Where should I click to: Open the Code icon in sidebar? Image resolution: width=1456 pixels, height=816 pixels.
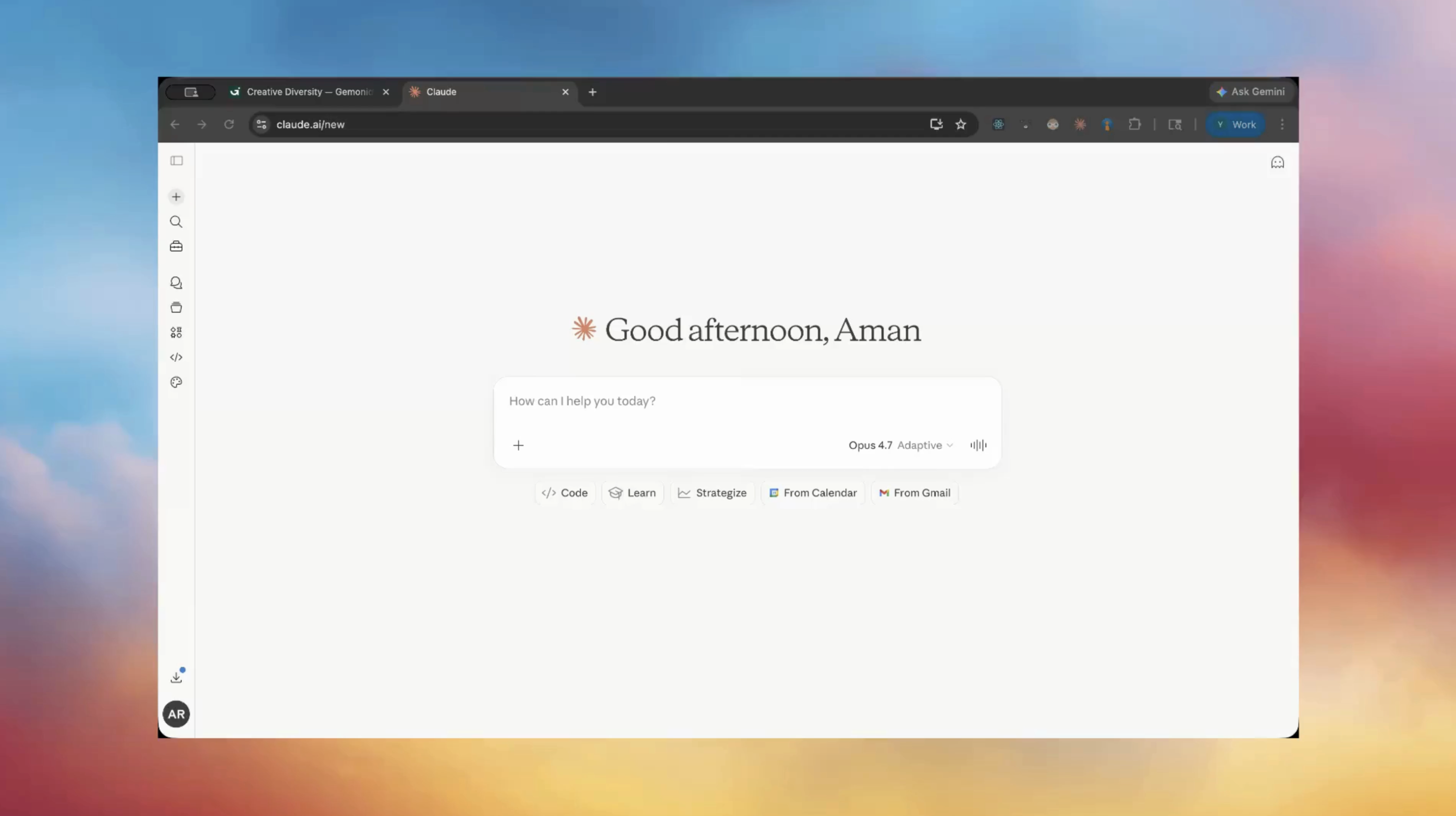tap(176, 357)
